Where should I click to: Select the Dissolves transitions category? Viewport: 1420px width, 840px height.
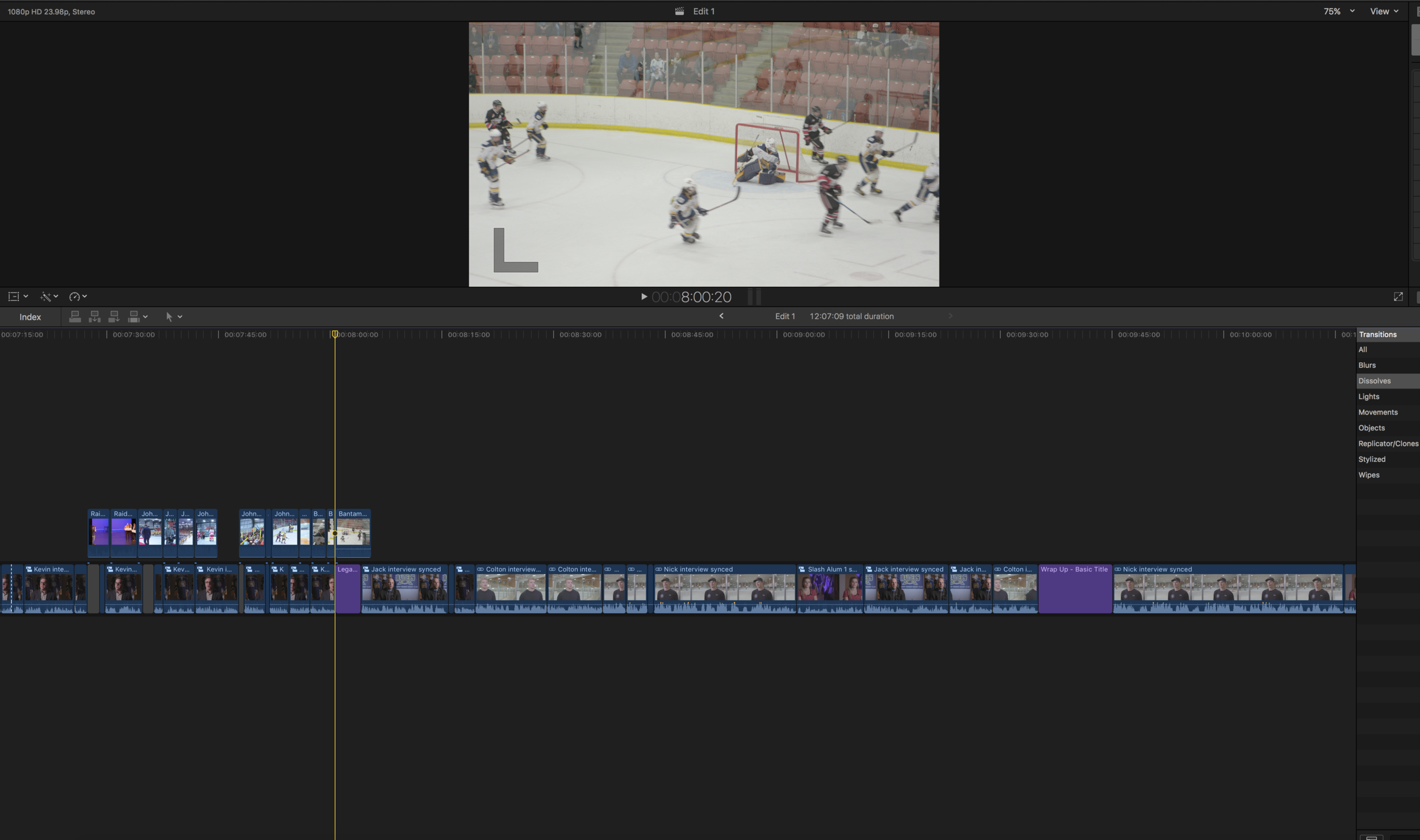[1388, 381]
